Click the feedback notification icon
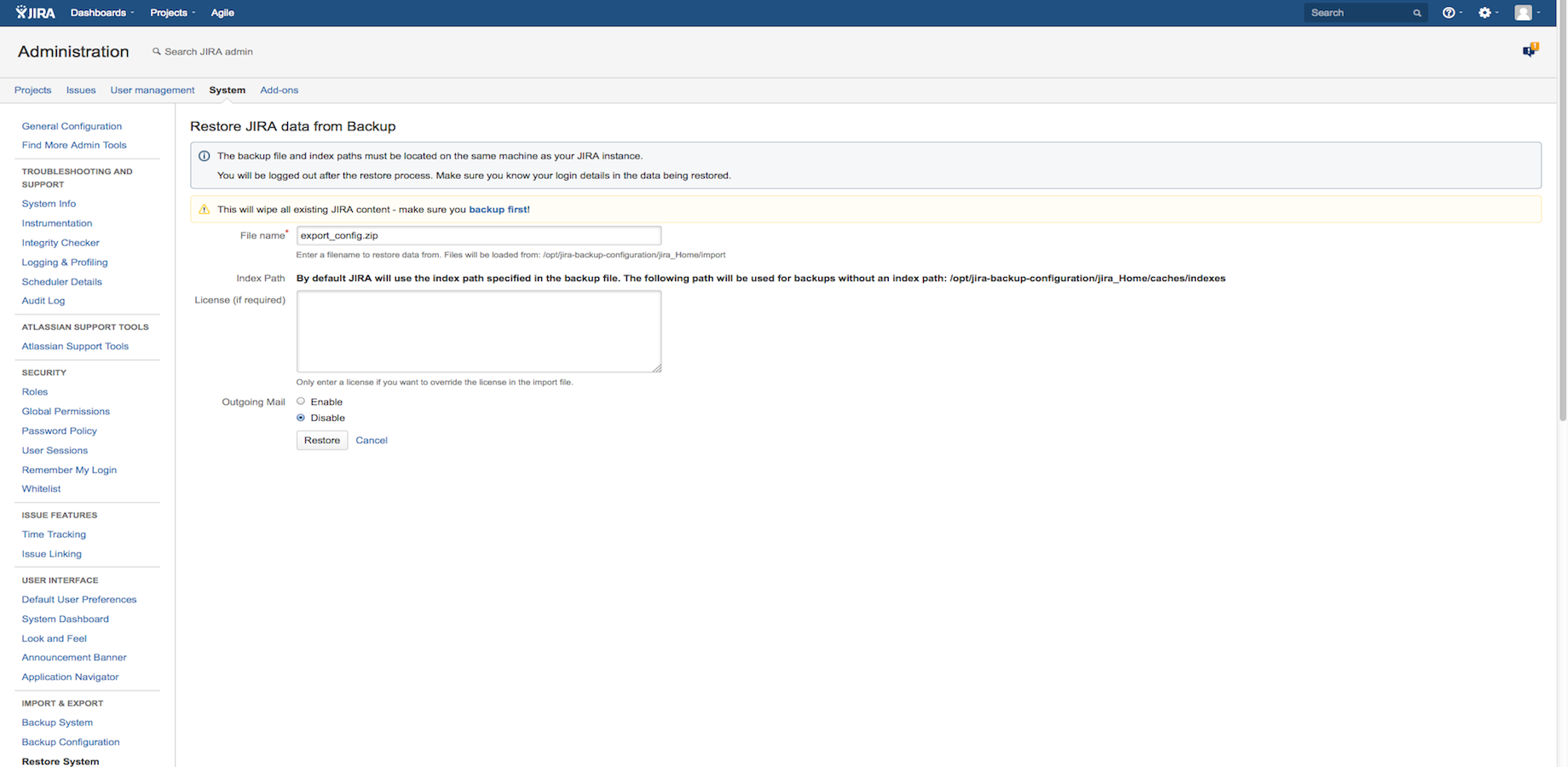 coord(1531,50)
